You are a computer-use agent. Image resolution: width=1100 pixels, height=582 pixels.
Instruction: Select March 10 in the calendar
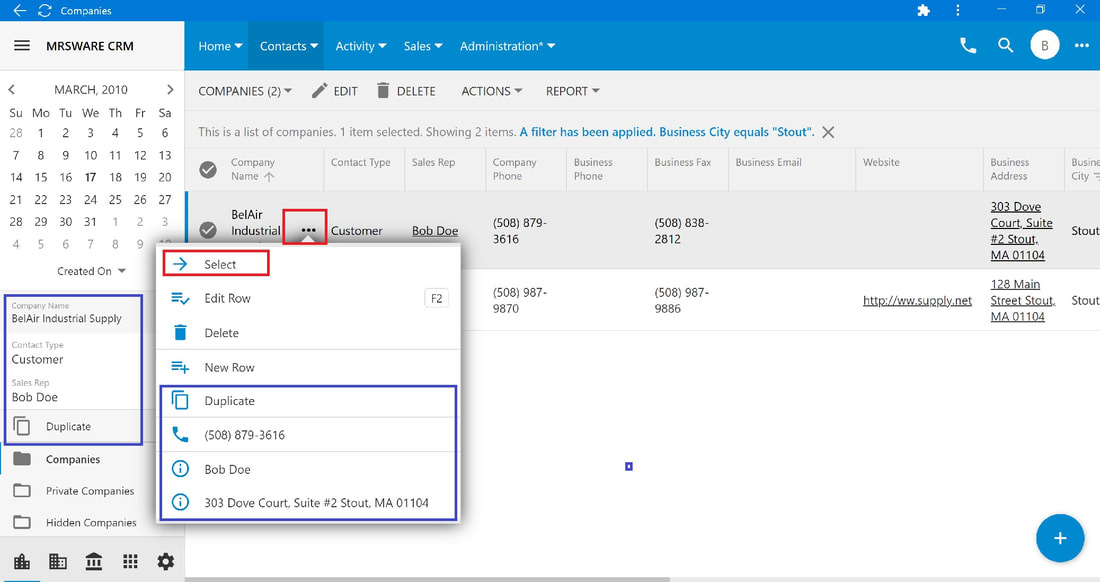[x=90, y=155]
